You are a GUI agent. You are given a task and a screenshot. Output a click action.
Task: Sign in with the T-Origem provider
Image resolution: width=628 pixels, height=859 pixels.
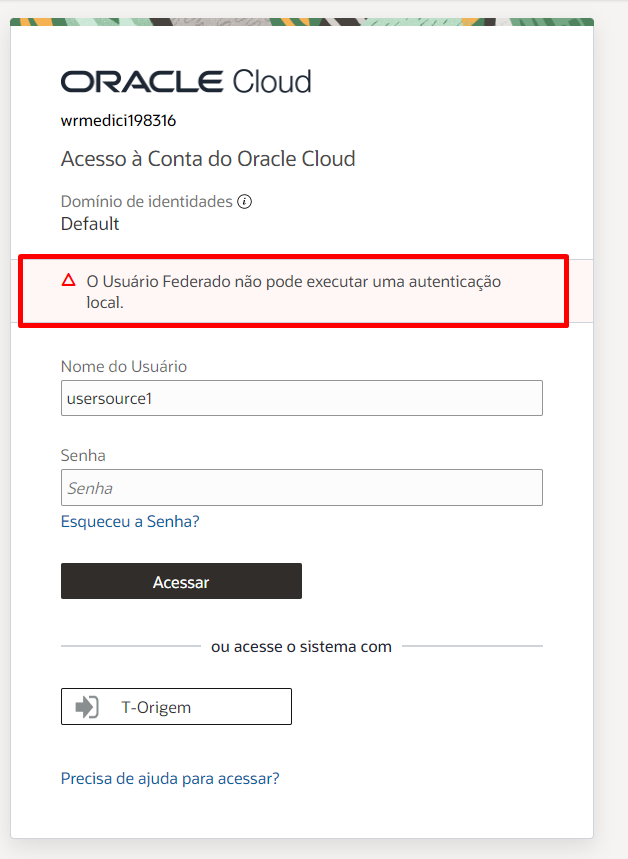(x=176, y=707)
